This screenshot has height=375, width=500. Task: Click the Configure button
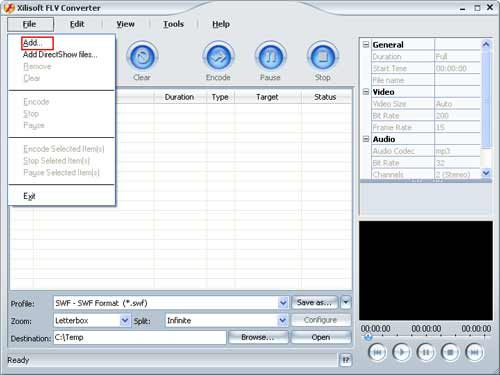point(321,320)
